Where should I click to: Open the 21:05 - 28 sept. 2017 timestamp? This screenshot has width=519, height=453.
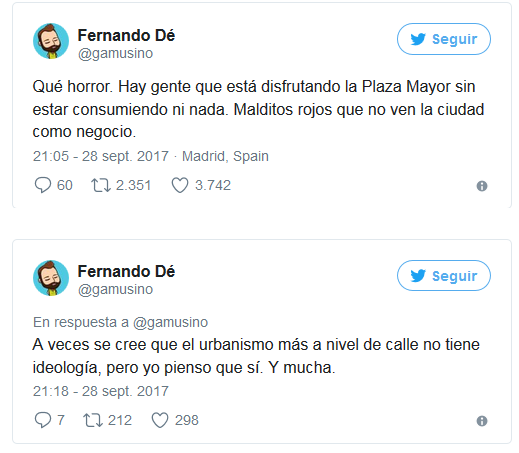point(101,156)
